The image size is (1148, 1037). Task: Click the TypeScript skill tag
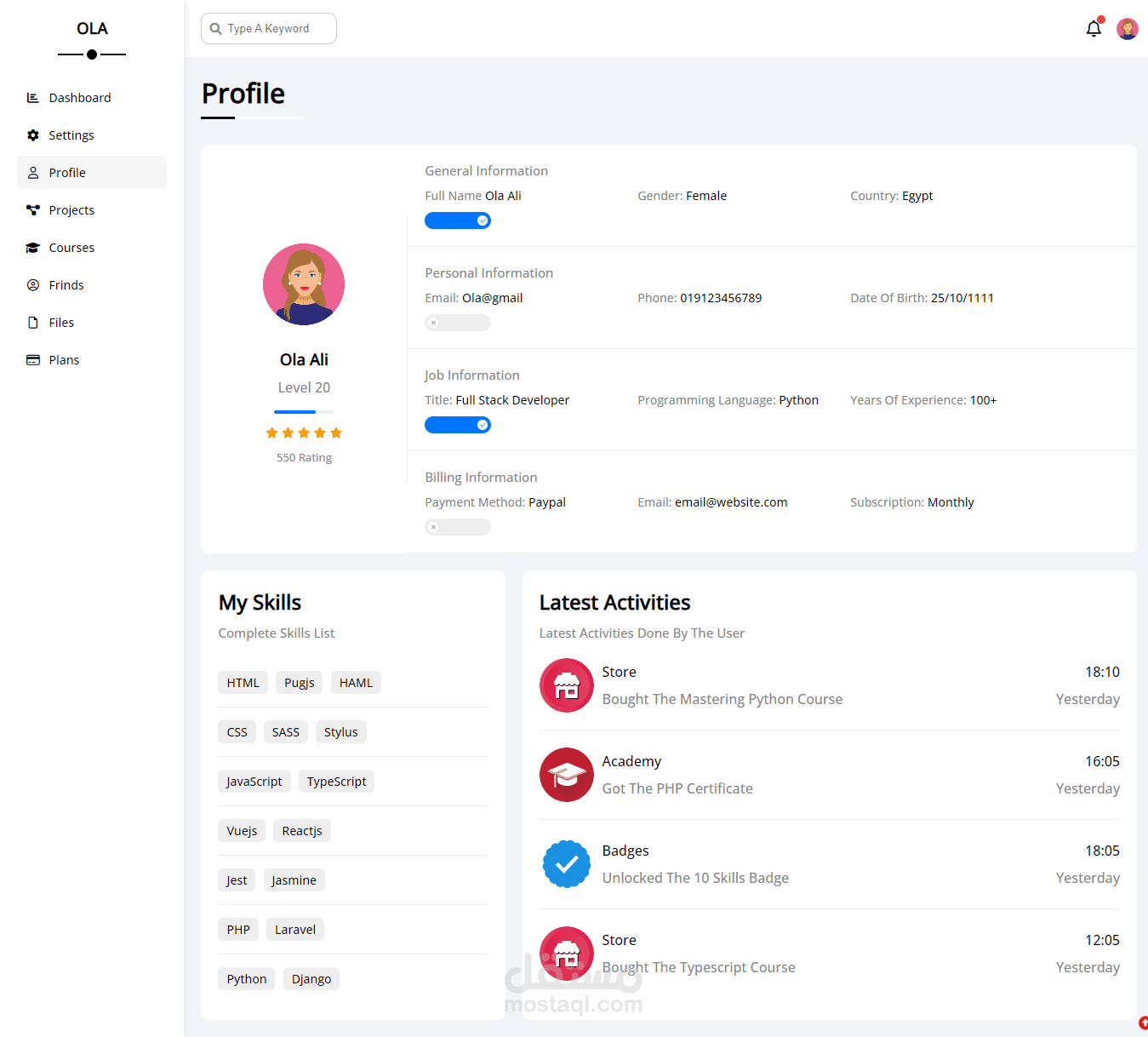[x=337, y=782]
